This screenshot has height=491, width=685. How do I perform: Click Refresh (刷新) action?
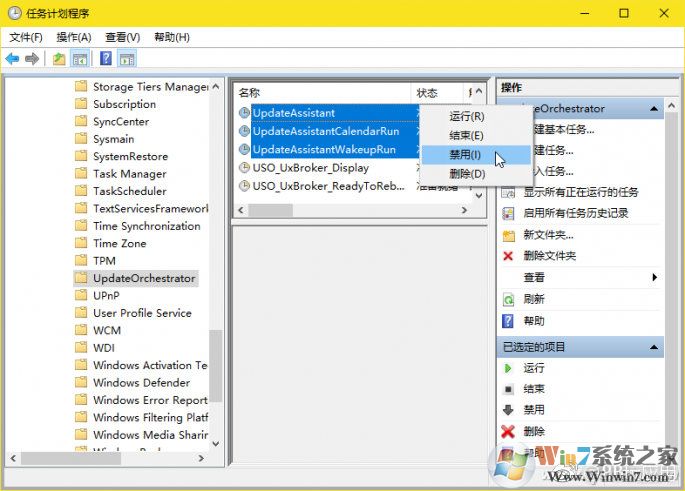click(x=534, y=299)
